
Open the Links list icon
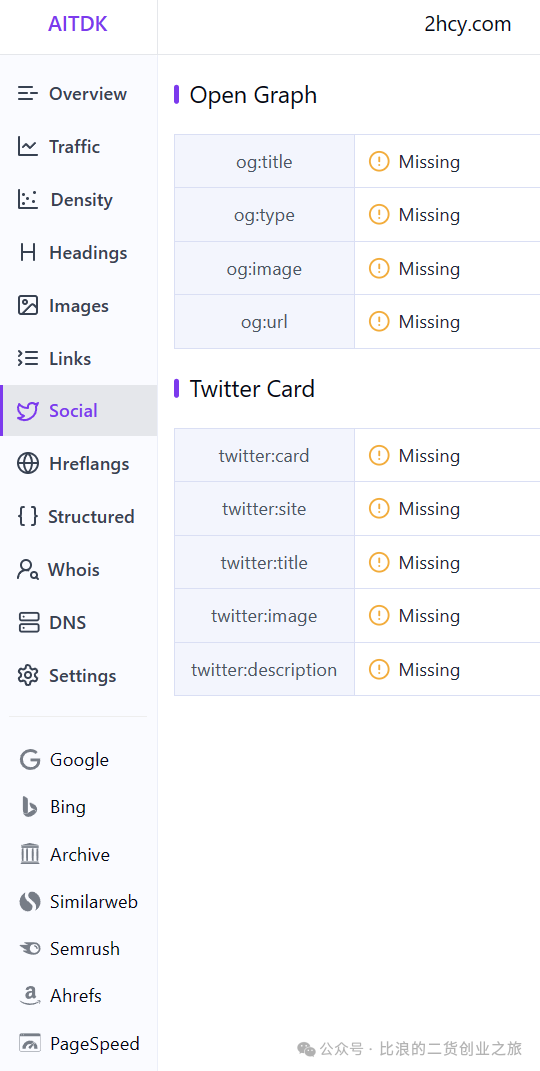pos(28,358)
